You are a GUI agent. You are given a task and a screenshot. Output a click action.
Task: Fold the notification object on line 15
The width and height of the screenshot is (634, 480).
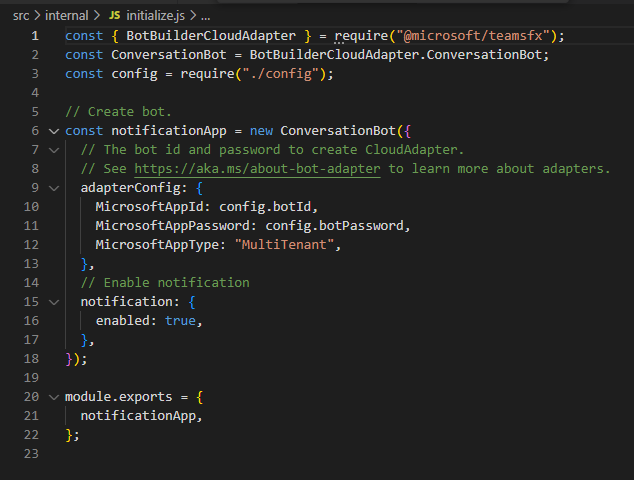(x=54, y=302)
